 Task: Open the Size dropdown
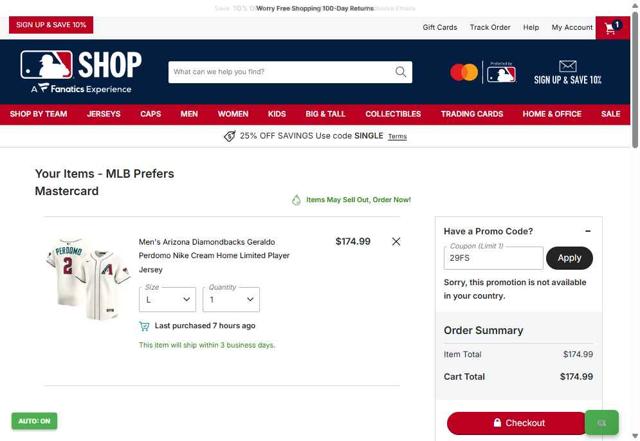click(x=167, y=299)
